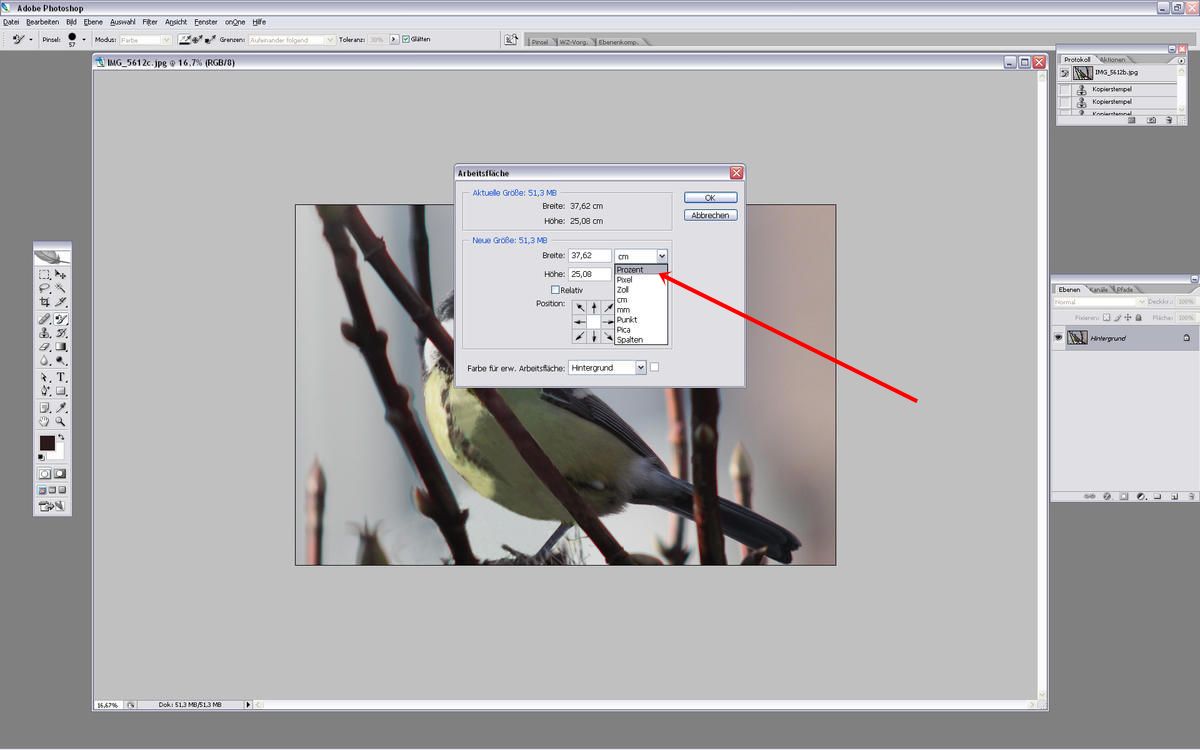This screenshot has height=750, width=1200.
Task: Select the Dodge tool
Action: point(61,360)
